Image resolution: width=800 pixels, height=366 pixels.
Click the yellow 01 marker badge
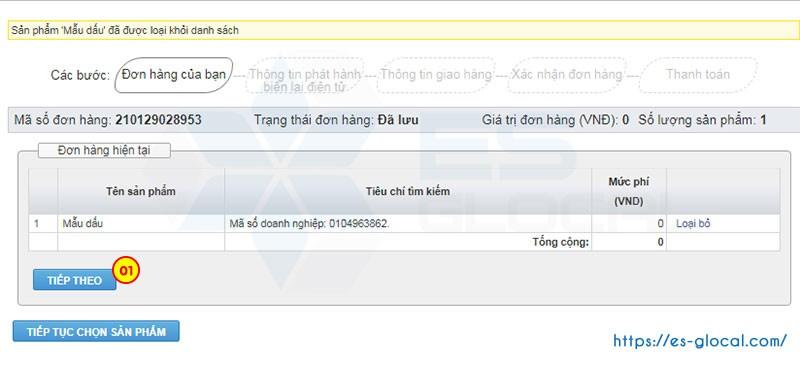tap(126, 271)
